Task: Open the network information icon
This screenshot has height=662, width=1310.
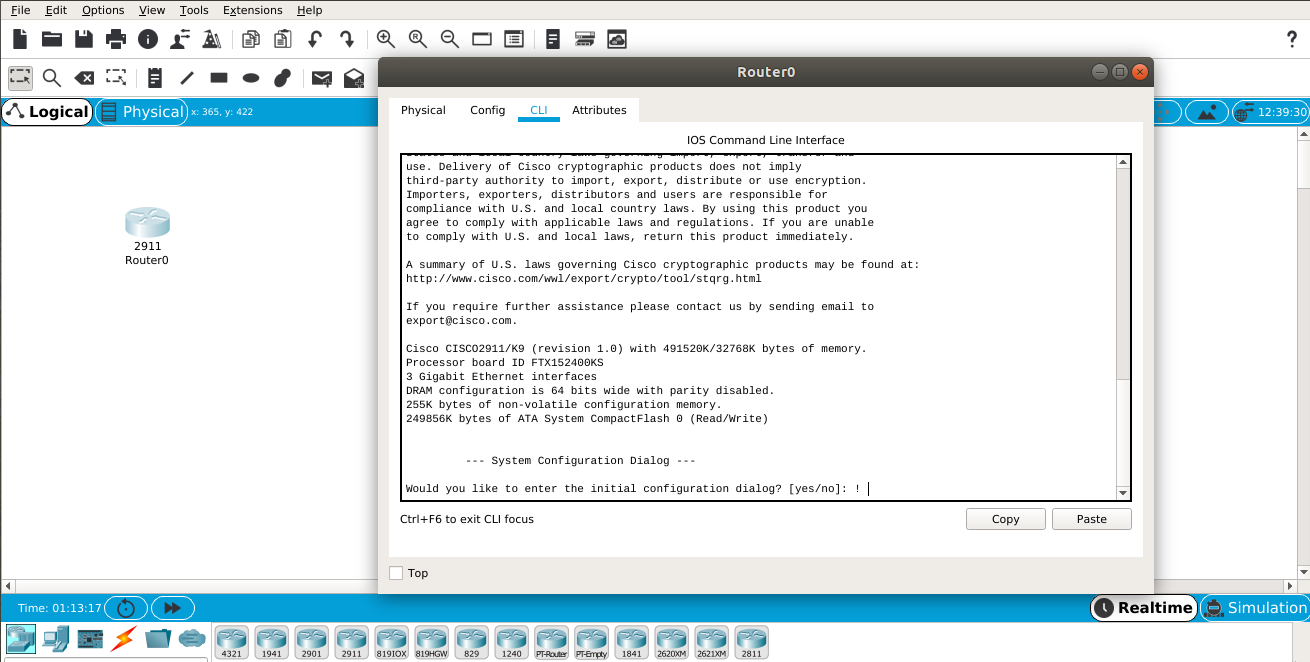Action: (148, 39)
